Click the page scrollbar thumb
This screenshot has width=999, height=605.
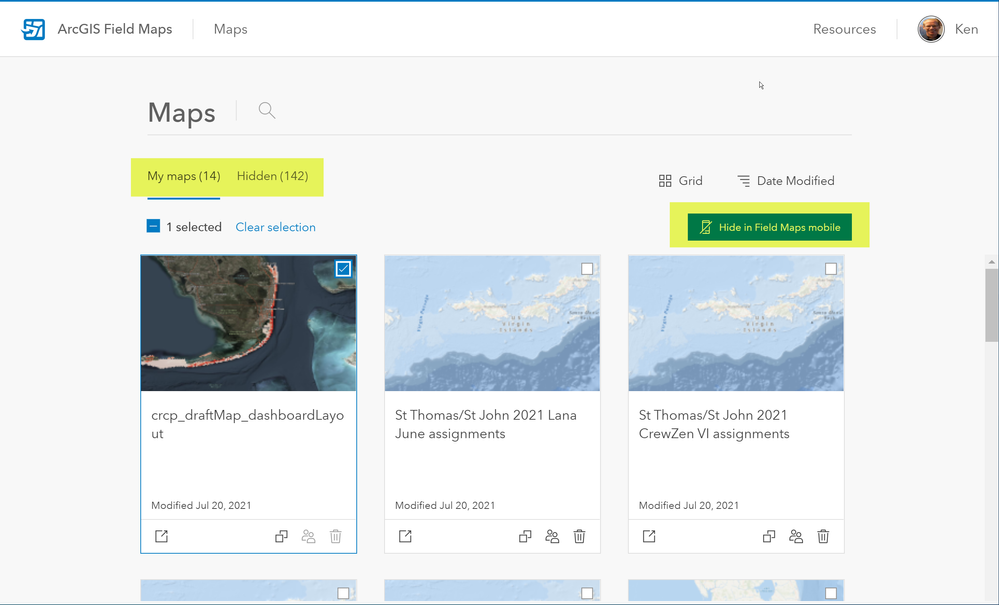point(991,305)
